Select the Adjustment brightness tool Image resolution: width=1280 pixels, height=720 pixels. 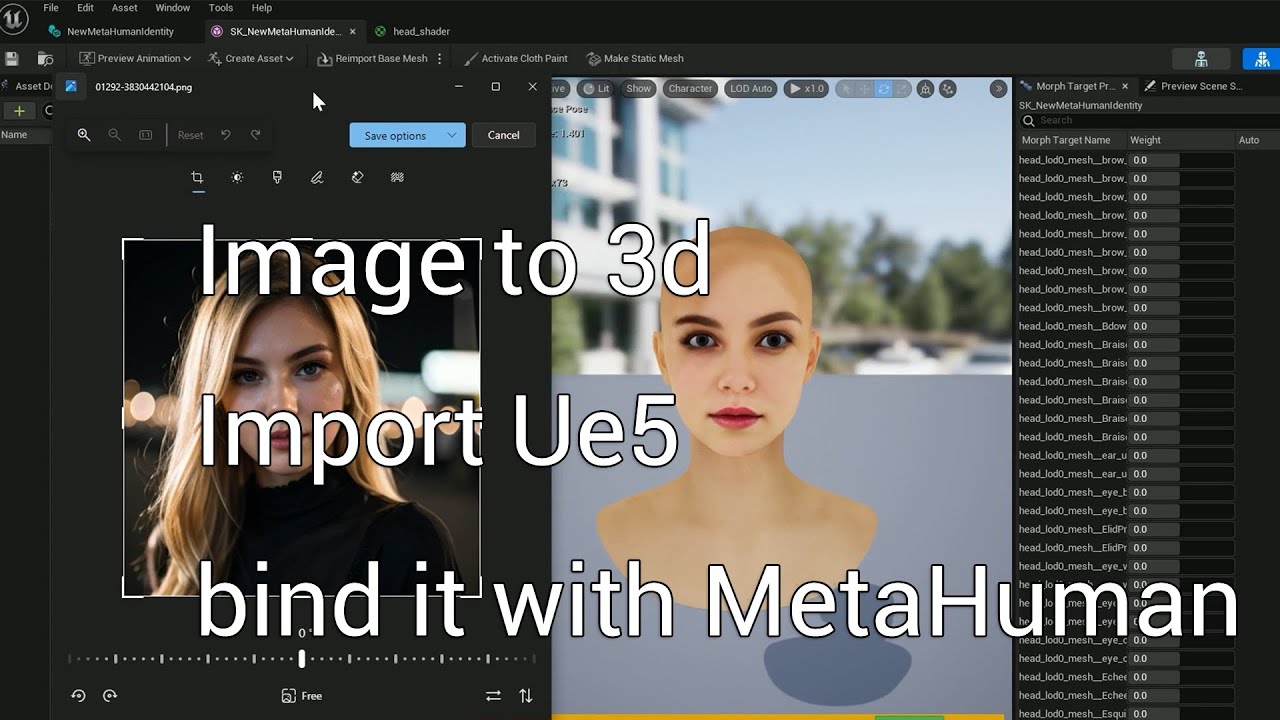click(x=237, y=177)
